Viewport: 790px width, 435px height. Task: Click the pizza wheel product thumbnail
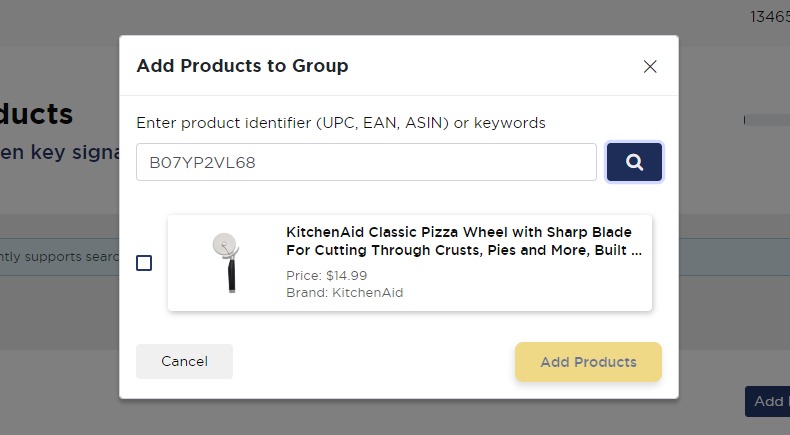click(226, 262)
